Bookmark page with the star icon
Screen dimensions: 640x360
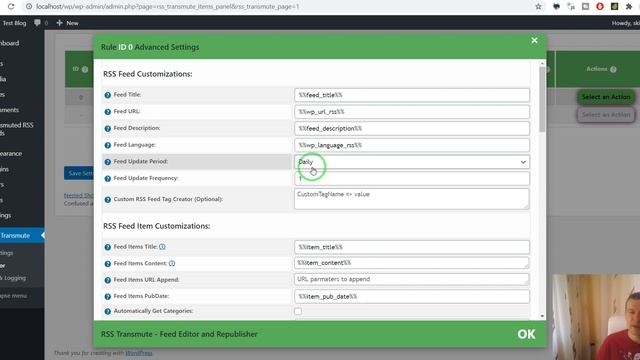[538, 7]
